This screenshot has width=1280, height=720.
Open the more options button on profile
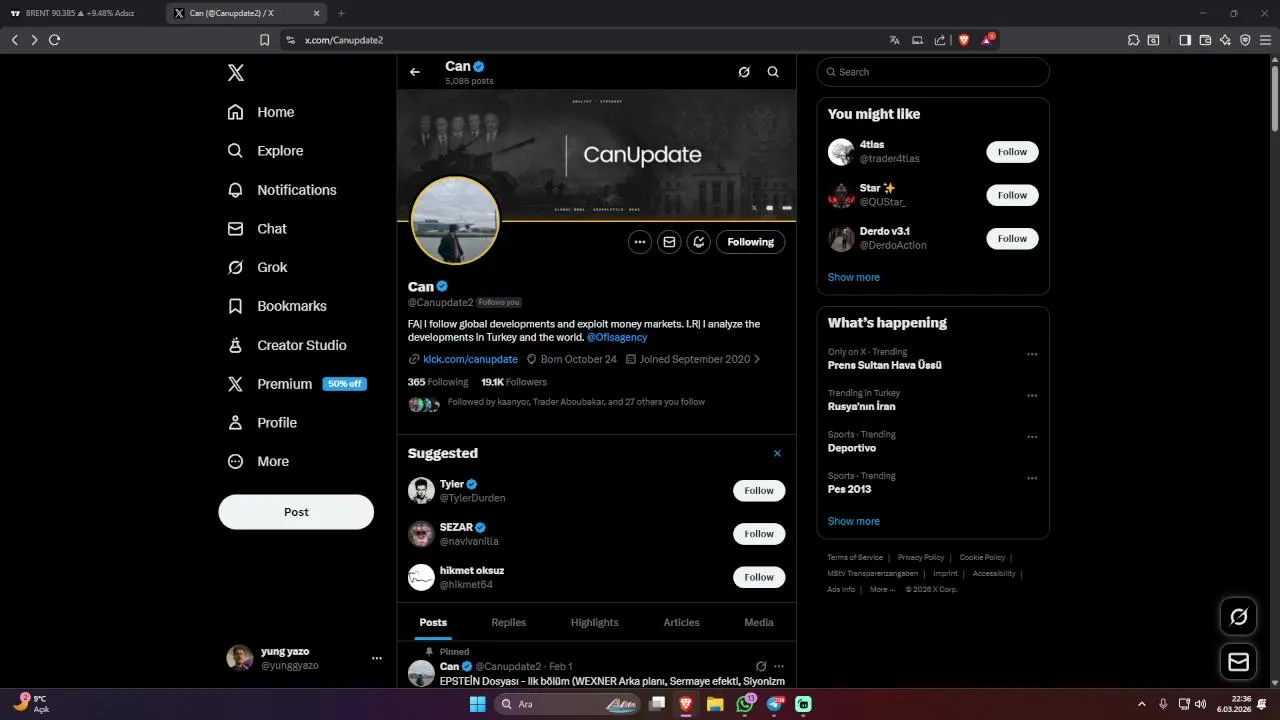tap(640, 242)
